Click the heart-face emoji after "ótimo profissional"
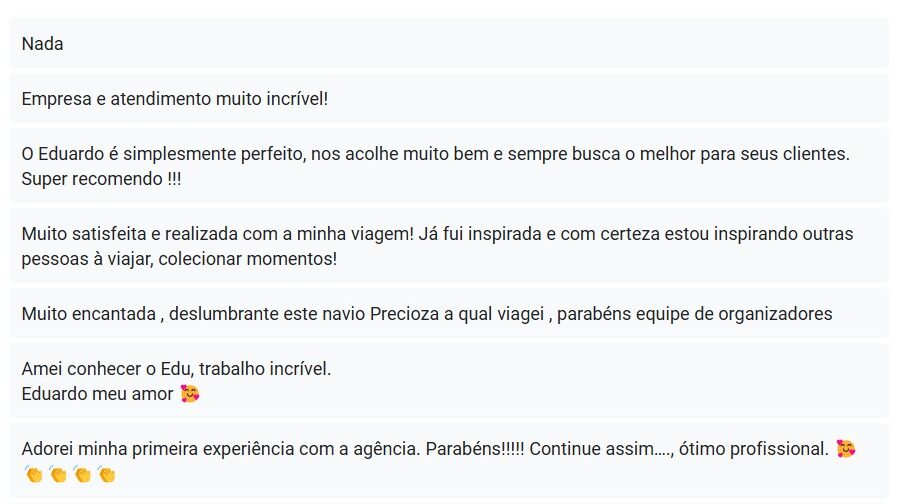The width and height of the screenshot is (898, 504). click(846, 449)
